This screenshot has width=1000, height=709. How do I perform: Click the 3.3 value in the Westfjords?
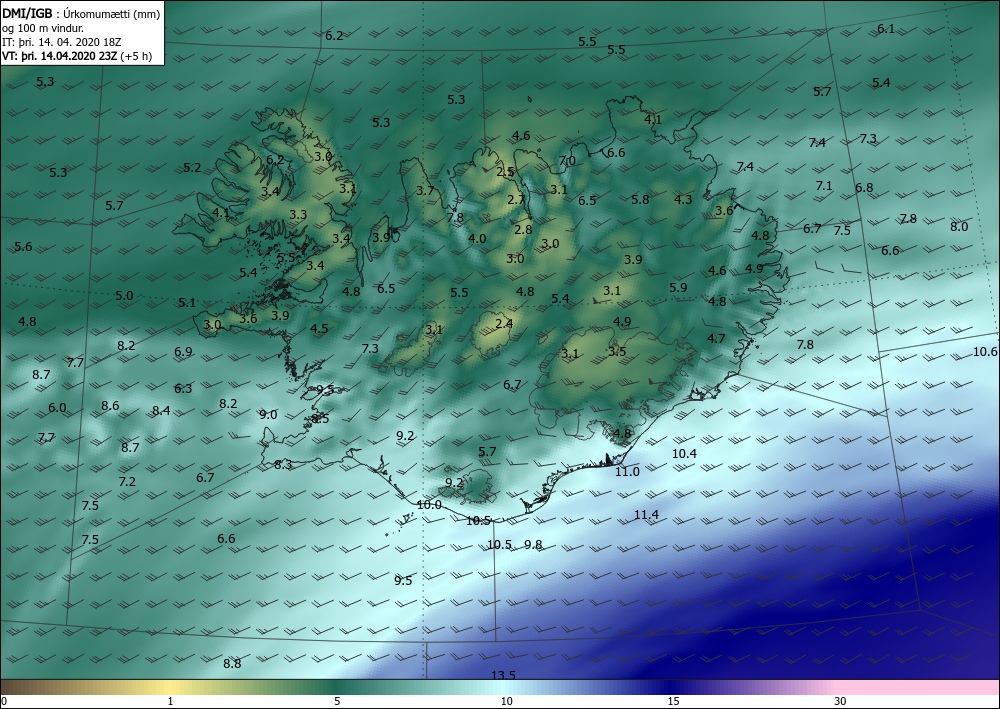pos(298,215)
